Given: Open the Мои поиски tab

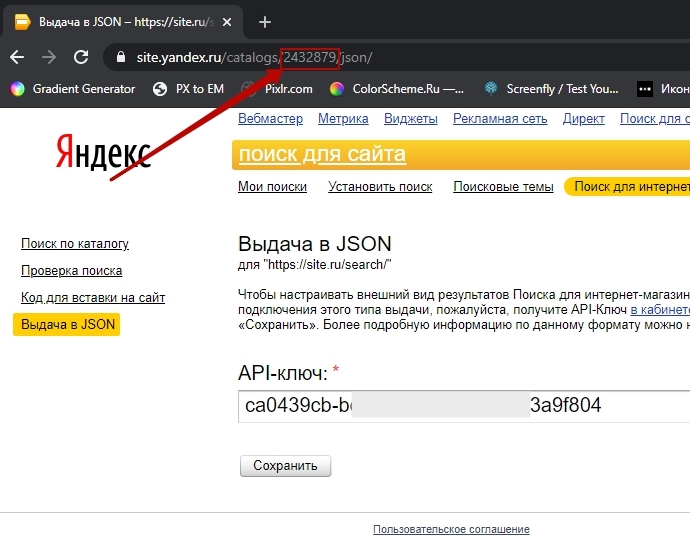Looking at the screenshot, I should tap(272, 187).
